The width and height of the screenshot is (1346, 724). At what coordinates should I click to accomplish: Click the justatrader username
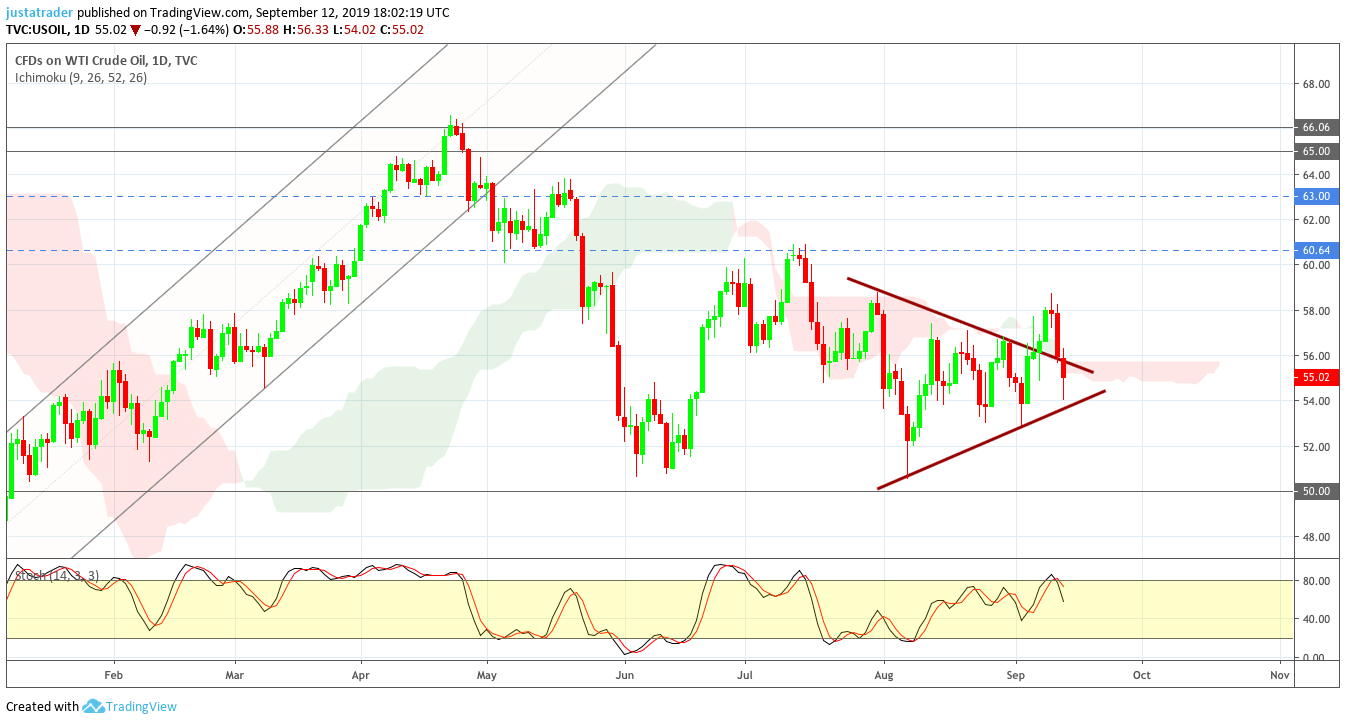pos(39,13)
